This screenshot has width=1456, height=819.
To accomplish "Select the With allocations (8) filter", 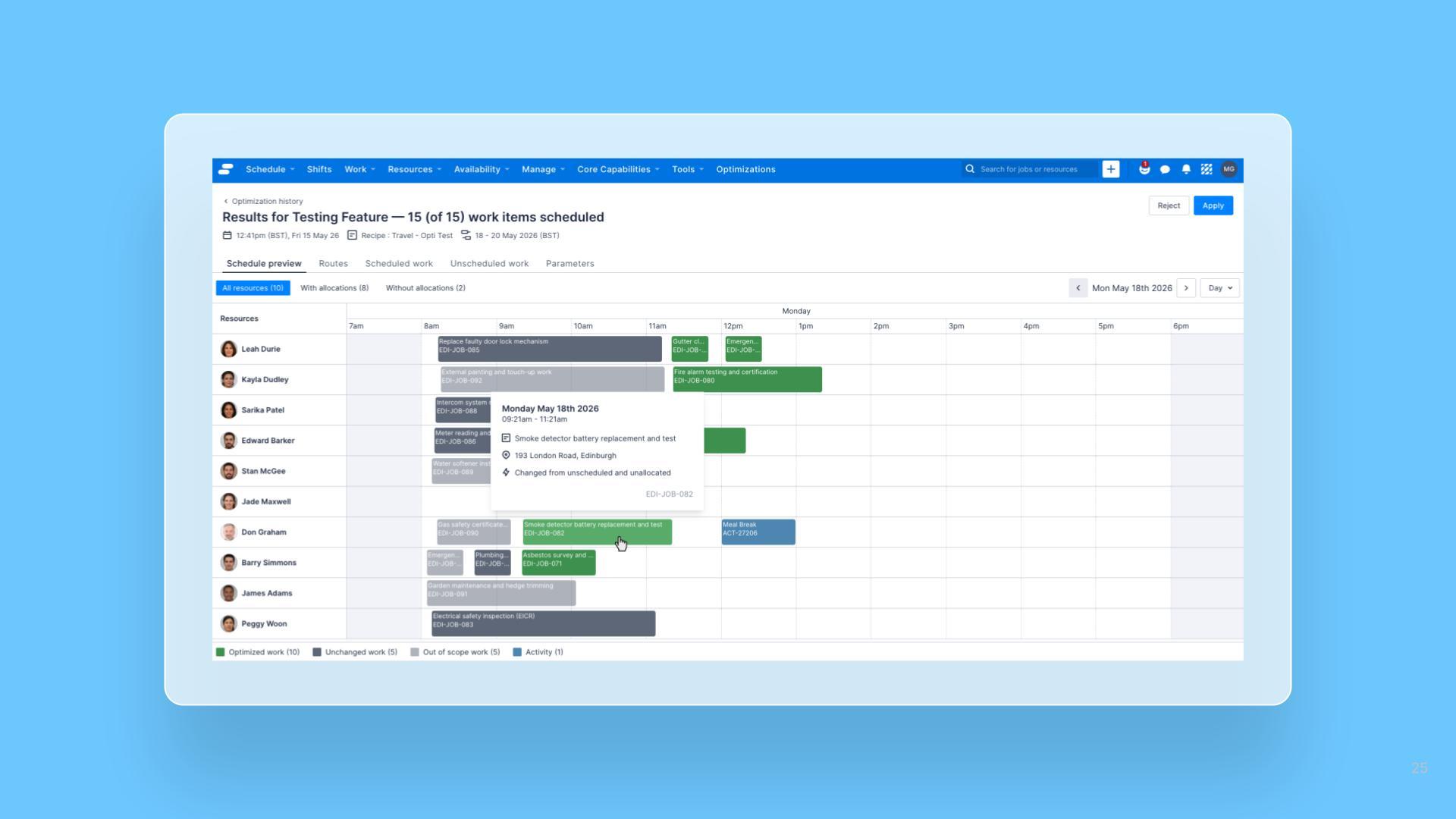I will (x=334, y=288).
